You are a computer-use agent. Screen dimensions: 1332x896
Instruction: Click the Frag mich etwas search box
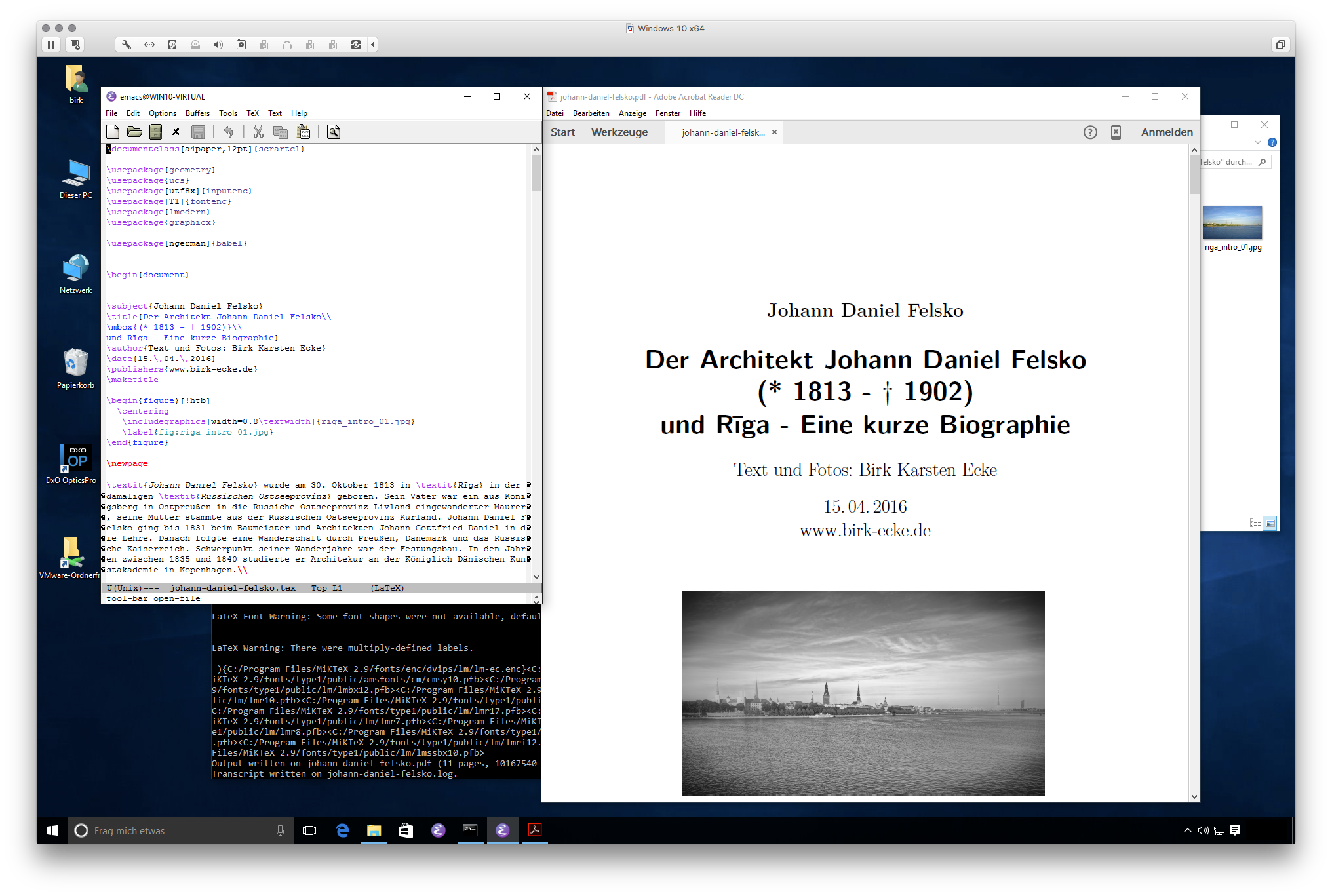point(180,830)
